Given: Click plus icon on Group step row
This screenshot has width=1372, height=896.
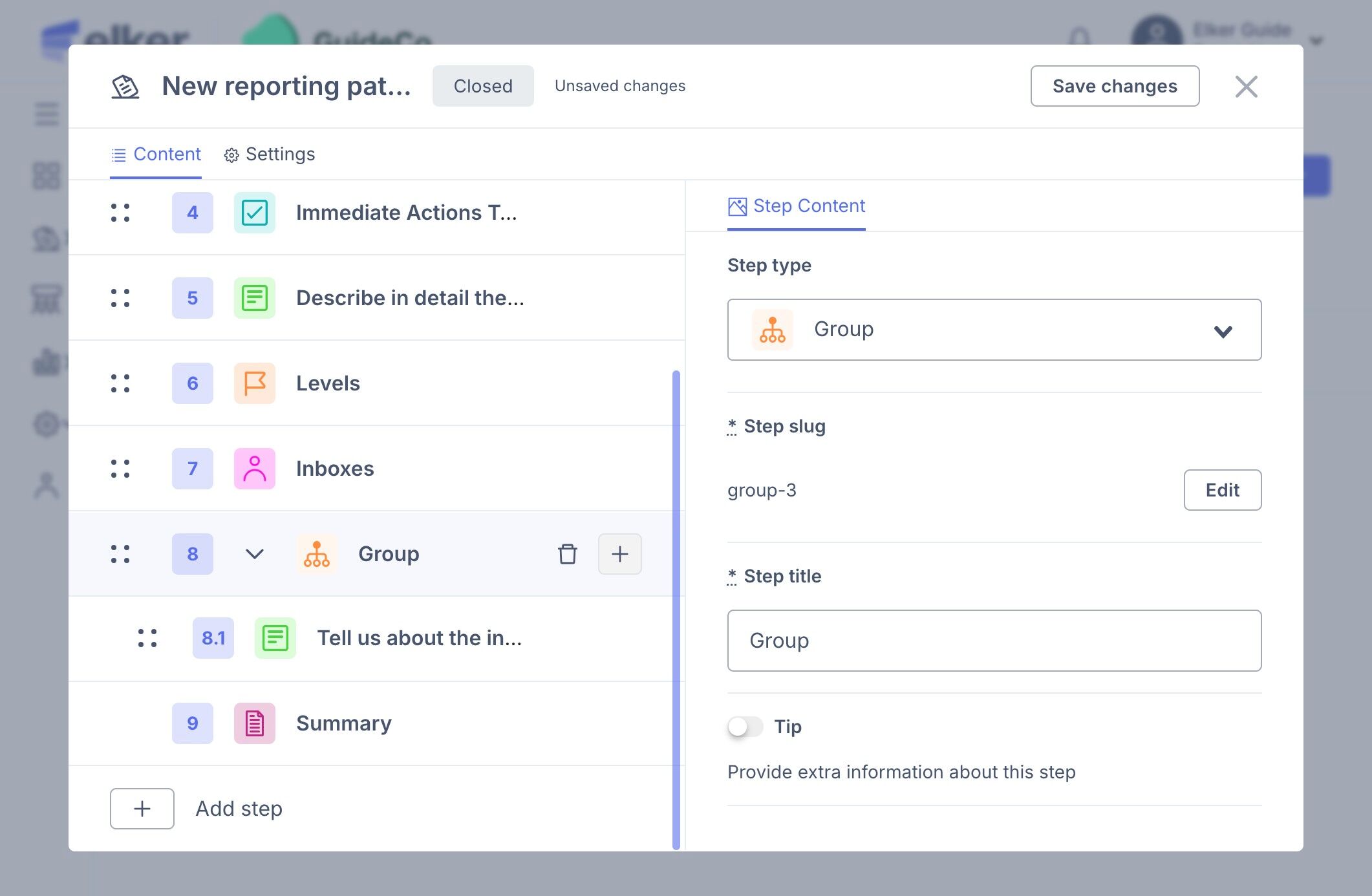Looking at the screenshot, I should click(619, 554).
